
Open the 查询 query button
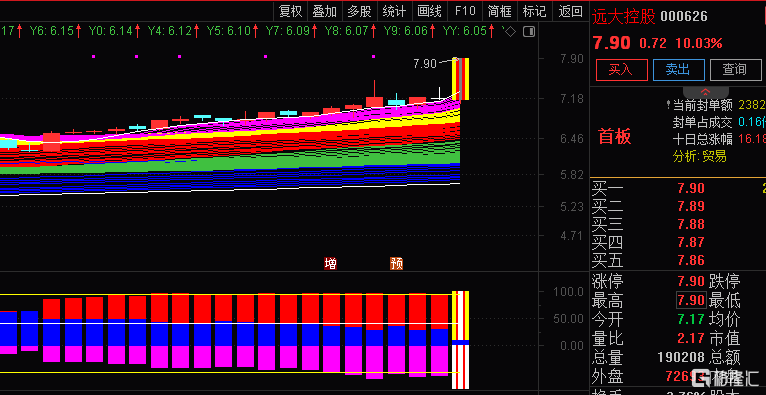tap(736, 70)
